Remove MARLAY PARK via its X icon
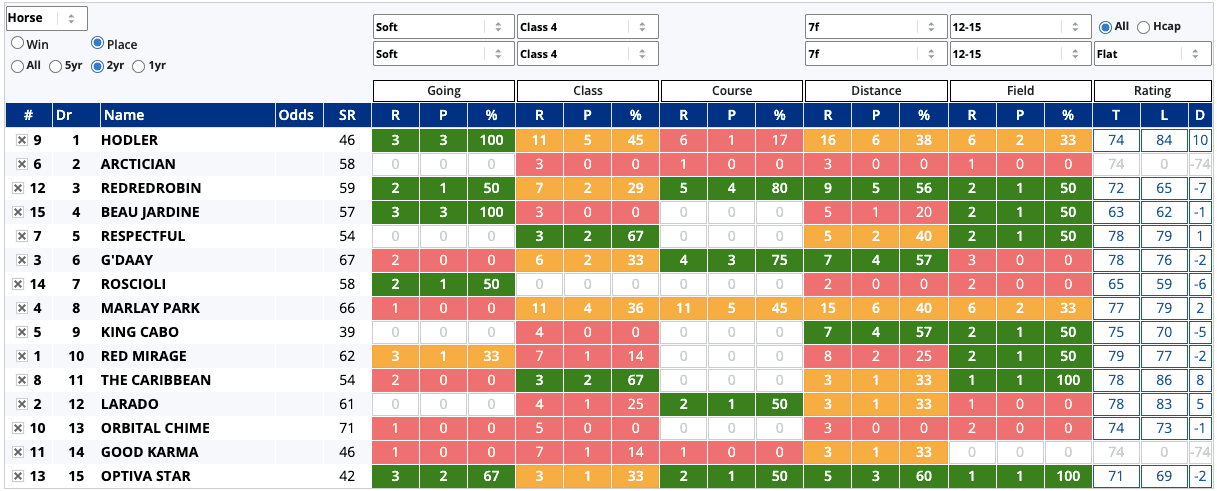 point(21,309)
